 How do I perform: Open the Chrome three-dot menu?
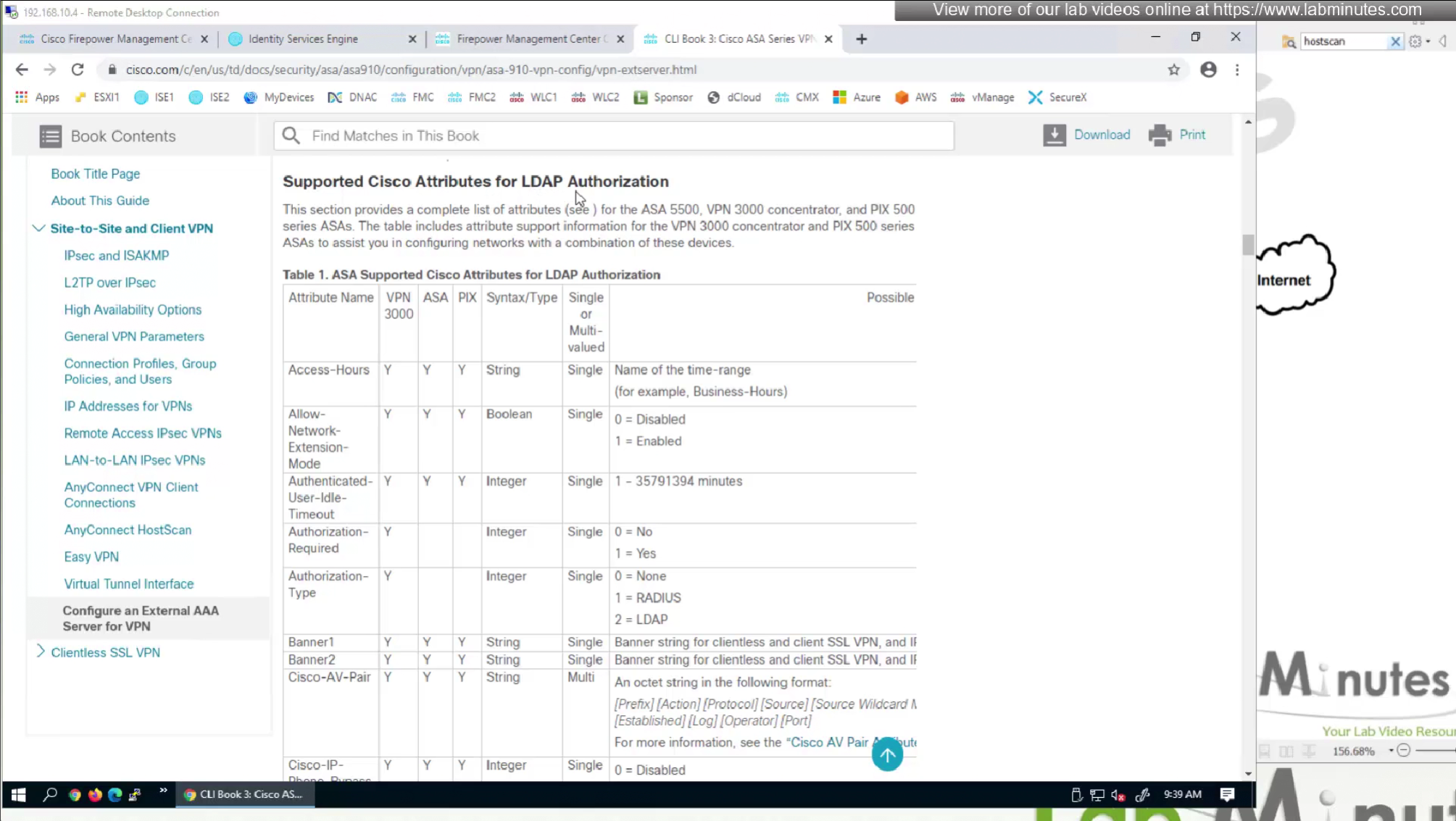pos(1237,70)
